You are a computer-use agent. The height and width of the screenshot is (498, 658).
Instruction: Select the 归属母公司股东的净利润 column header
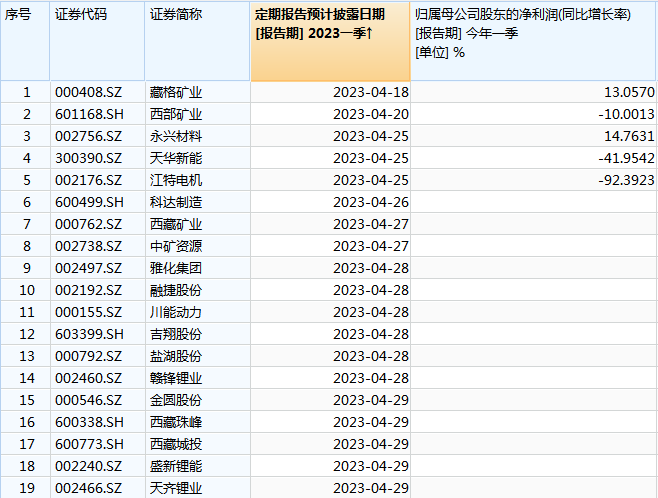(533, 41)
